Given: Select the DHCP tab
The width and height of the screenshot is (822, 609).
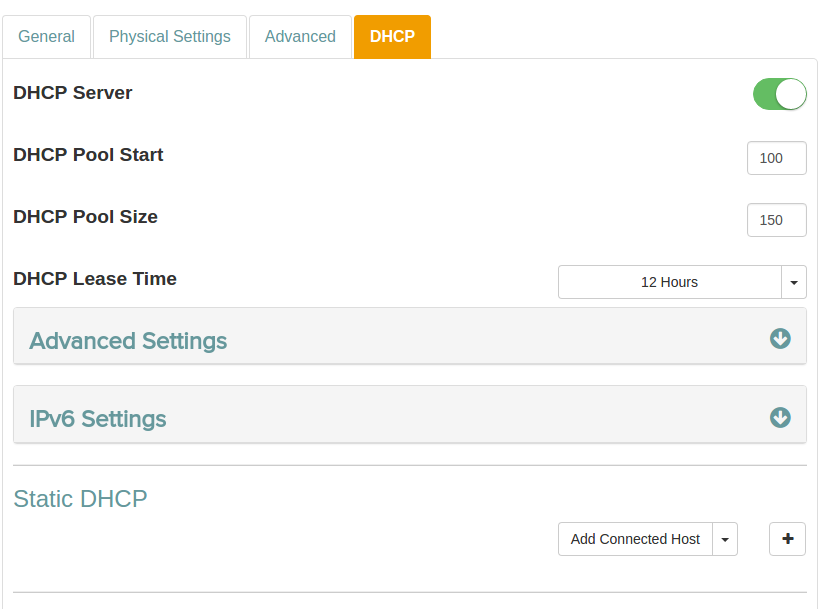Looking at the screenshot, I should 392,37.
